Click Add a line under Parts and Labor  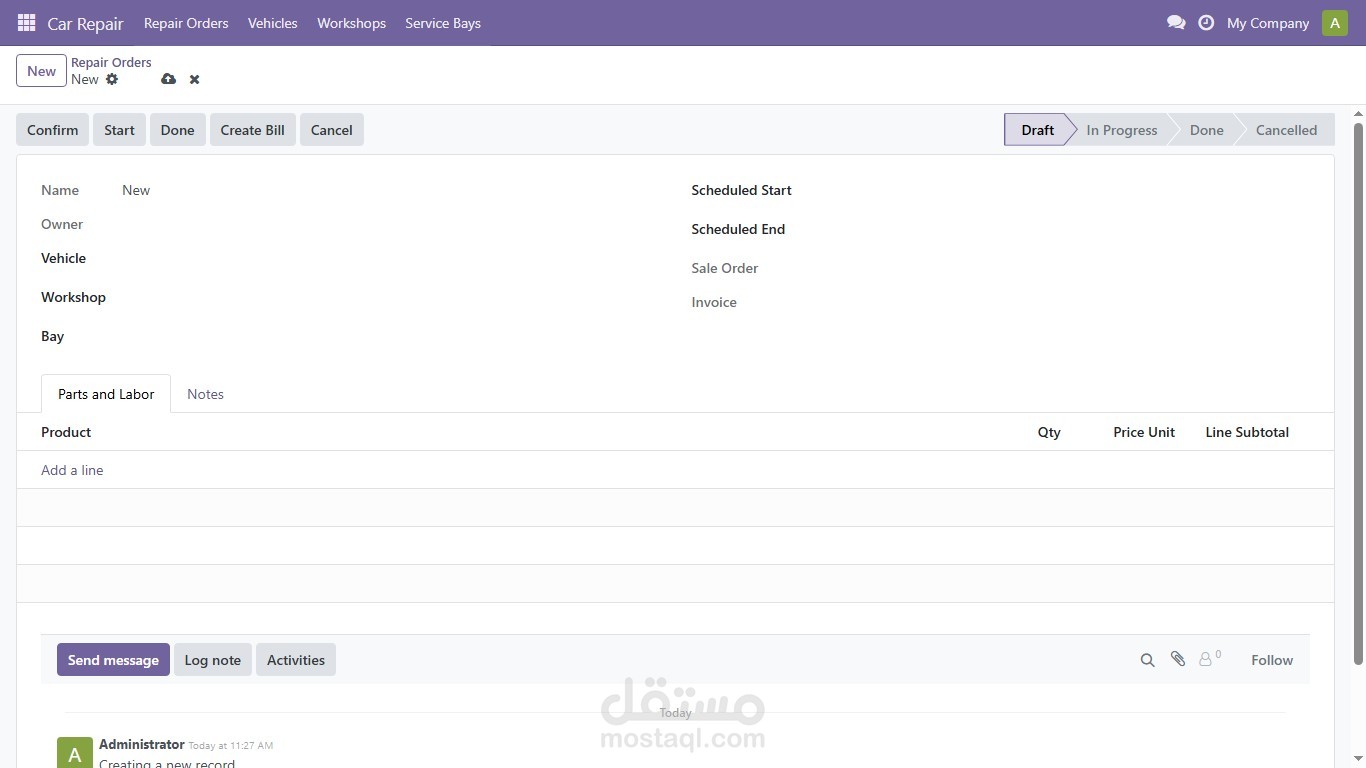pos(72,469)
